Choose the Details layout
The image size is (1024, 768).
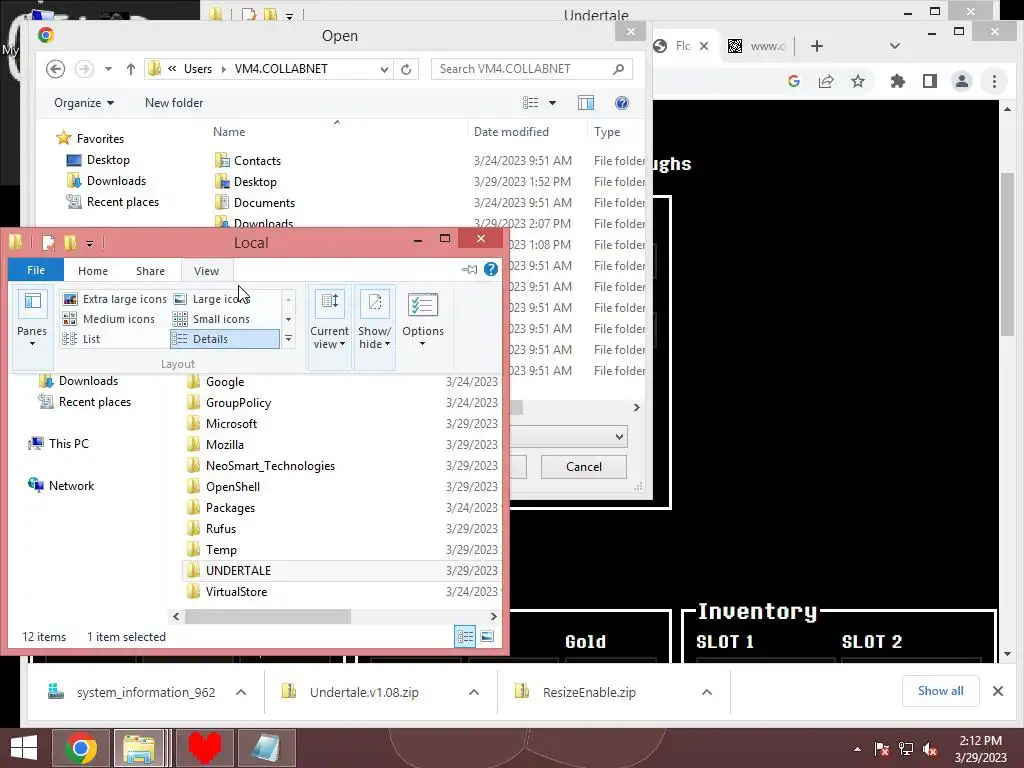pyautogui.click(x=225, y=339)
